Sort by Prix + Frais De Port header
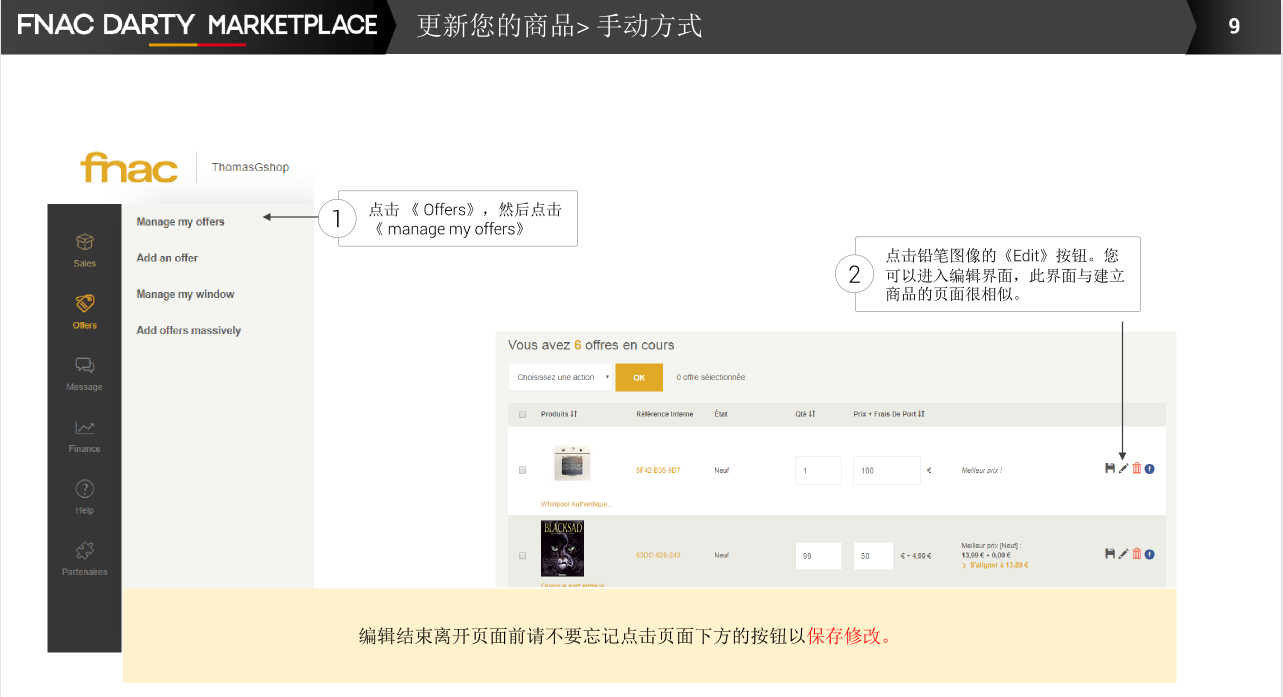 tap(889, 413)
